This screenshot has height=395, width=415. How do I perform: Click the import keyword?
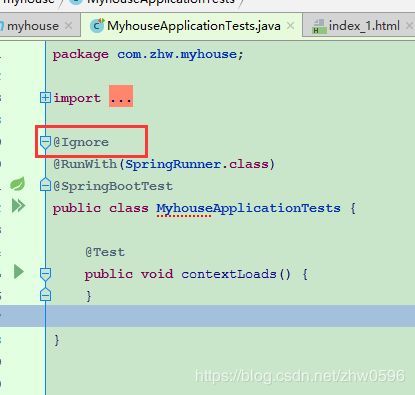(x=77, y=98)
